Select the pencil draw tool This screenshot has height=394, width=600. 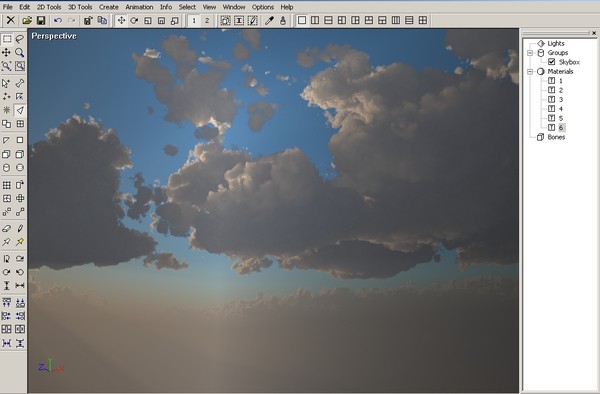pos(20,228)
